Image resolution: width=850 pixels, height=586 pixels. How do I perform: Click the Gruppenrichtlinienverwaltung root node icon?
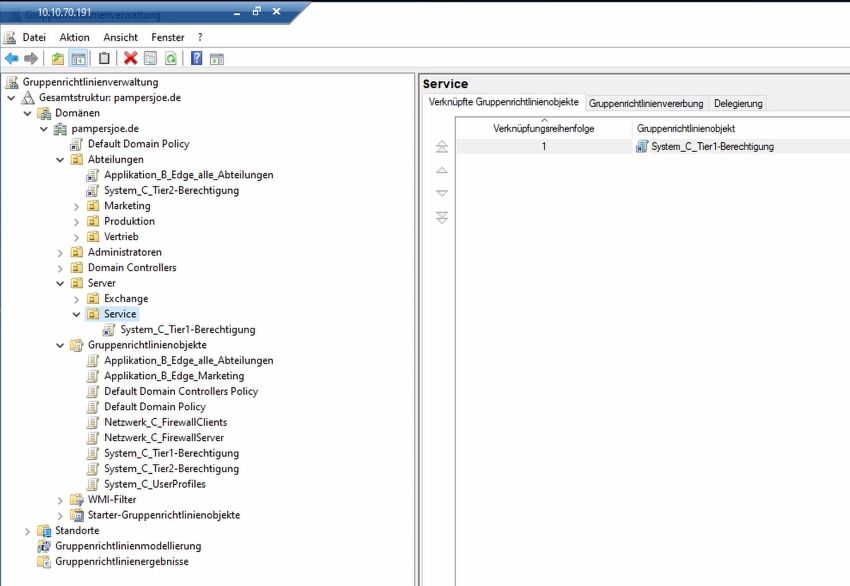click(11, 82)
